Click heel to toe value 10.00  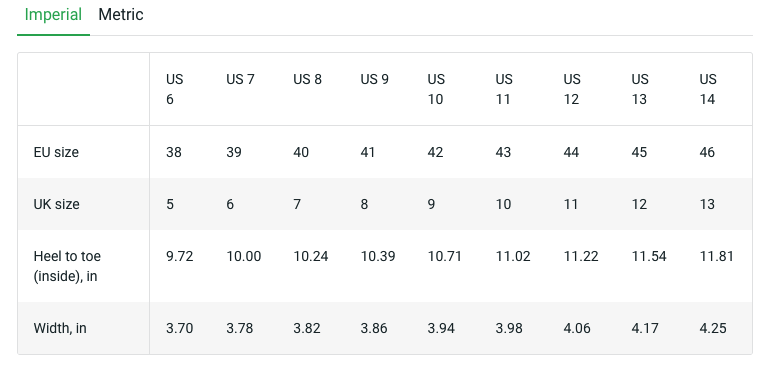(243, 257)
